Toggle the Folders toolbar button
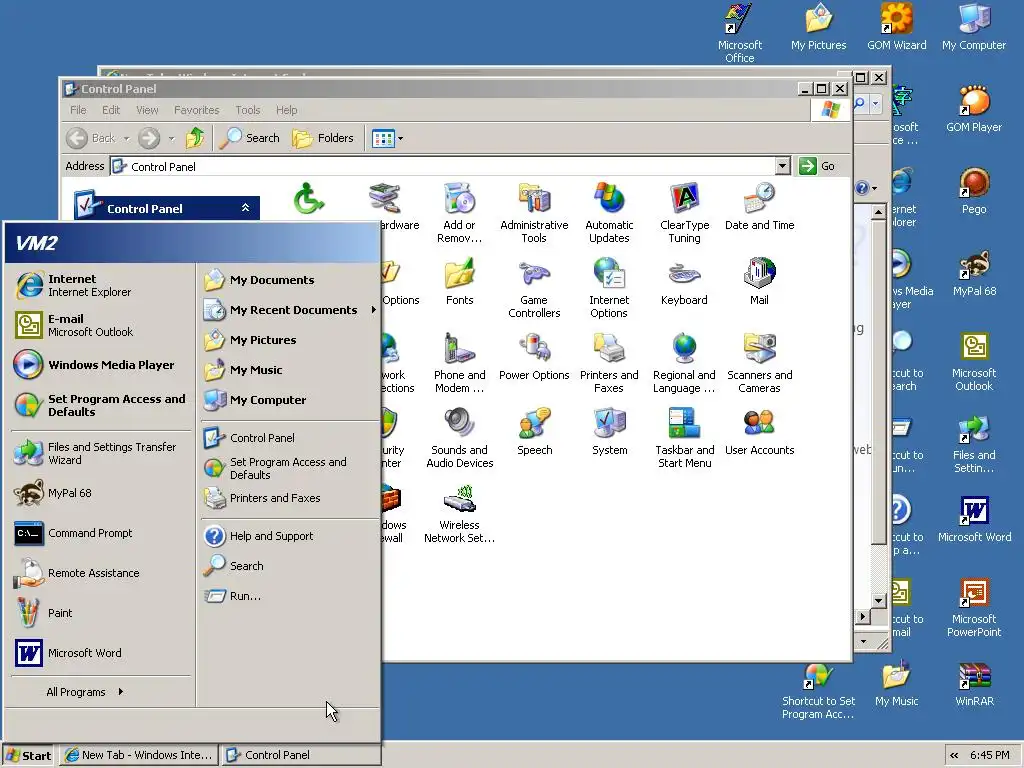 coord(323,138)
